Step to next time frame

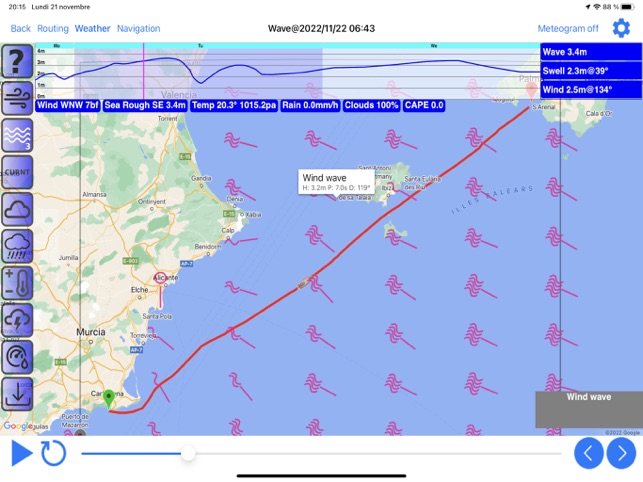[x=621, y=453]
